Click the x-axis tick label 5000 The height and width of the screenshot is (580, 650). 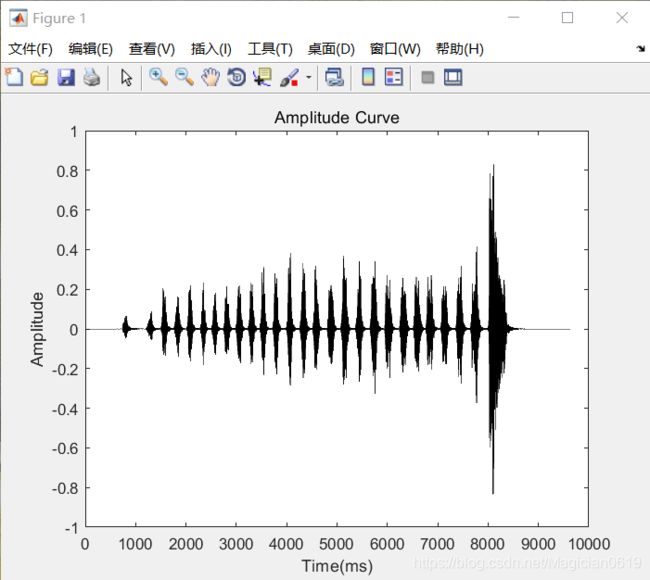tap(336, 544)
